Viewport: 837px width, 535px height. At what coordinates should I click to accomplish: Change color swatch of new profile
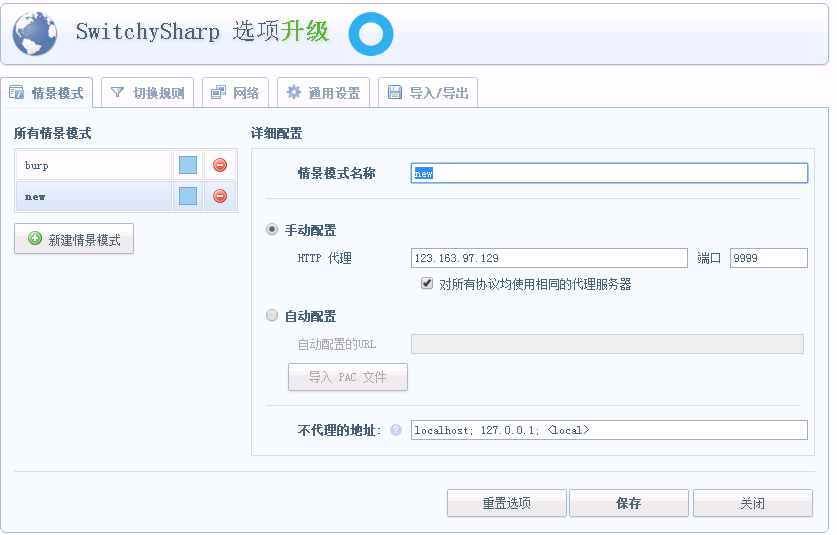click(188, 196)
